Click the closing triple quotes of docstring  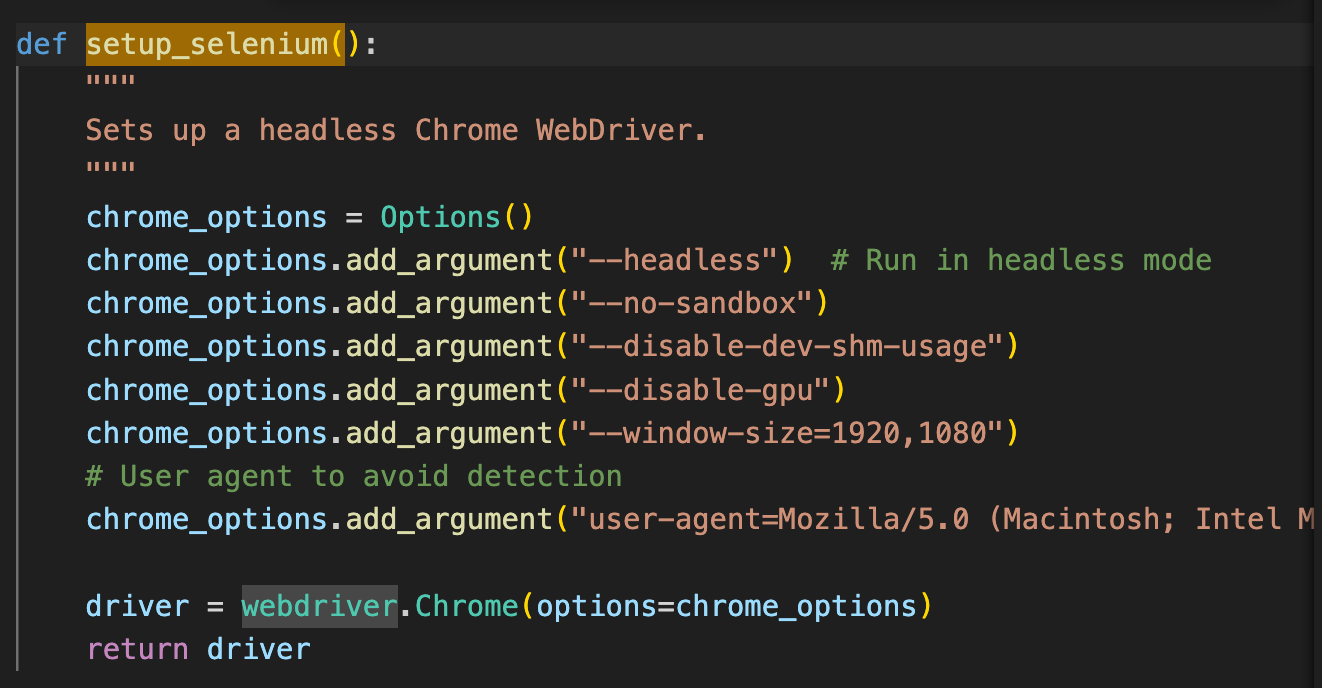tap(110, 165)
